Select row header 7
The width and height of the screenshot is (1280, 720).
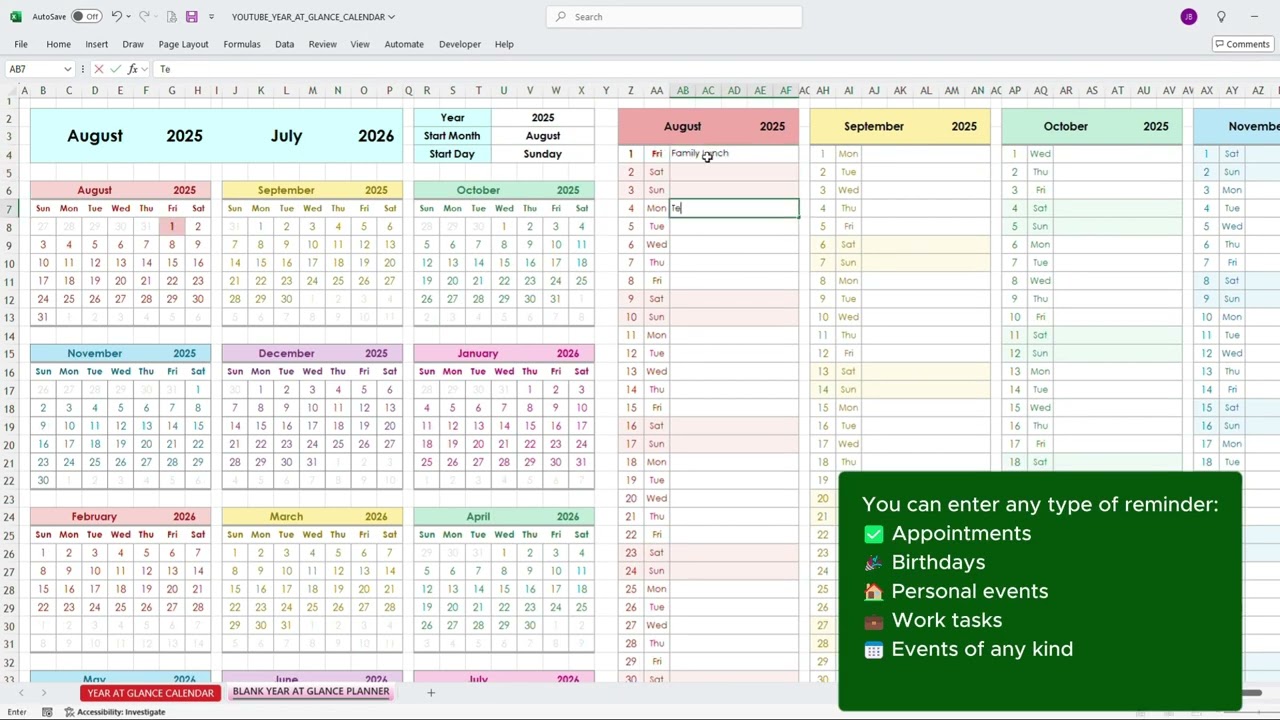point(9,208)
